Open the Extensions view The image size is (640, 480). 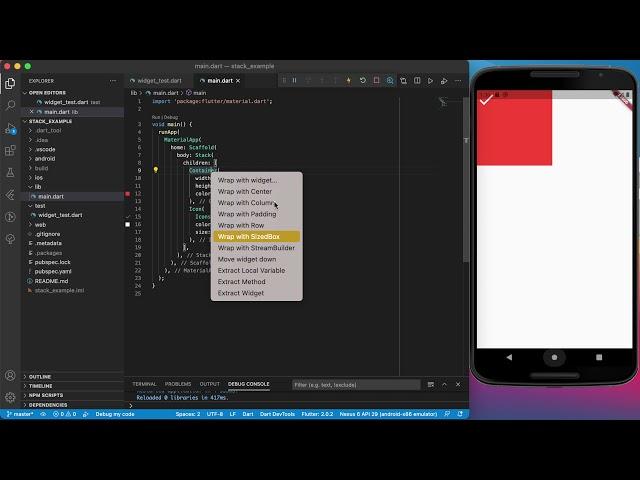[x=10, y=150]
